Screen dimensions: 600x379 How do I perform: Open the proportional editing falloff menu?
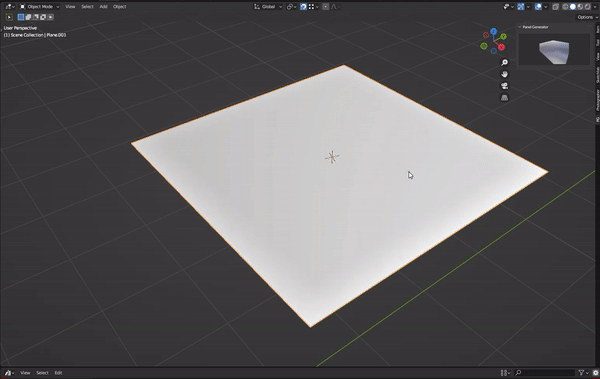[x=336, y=7]
